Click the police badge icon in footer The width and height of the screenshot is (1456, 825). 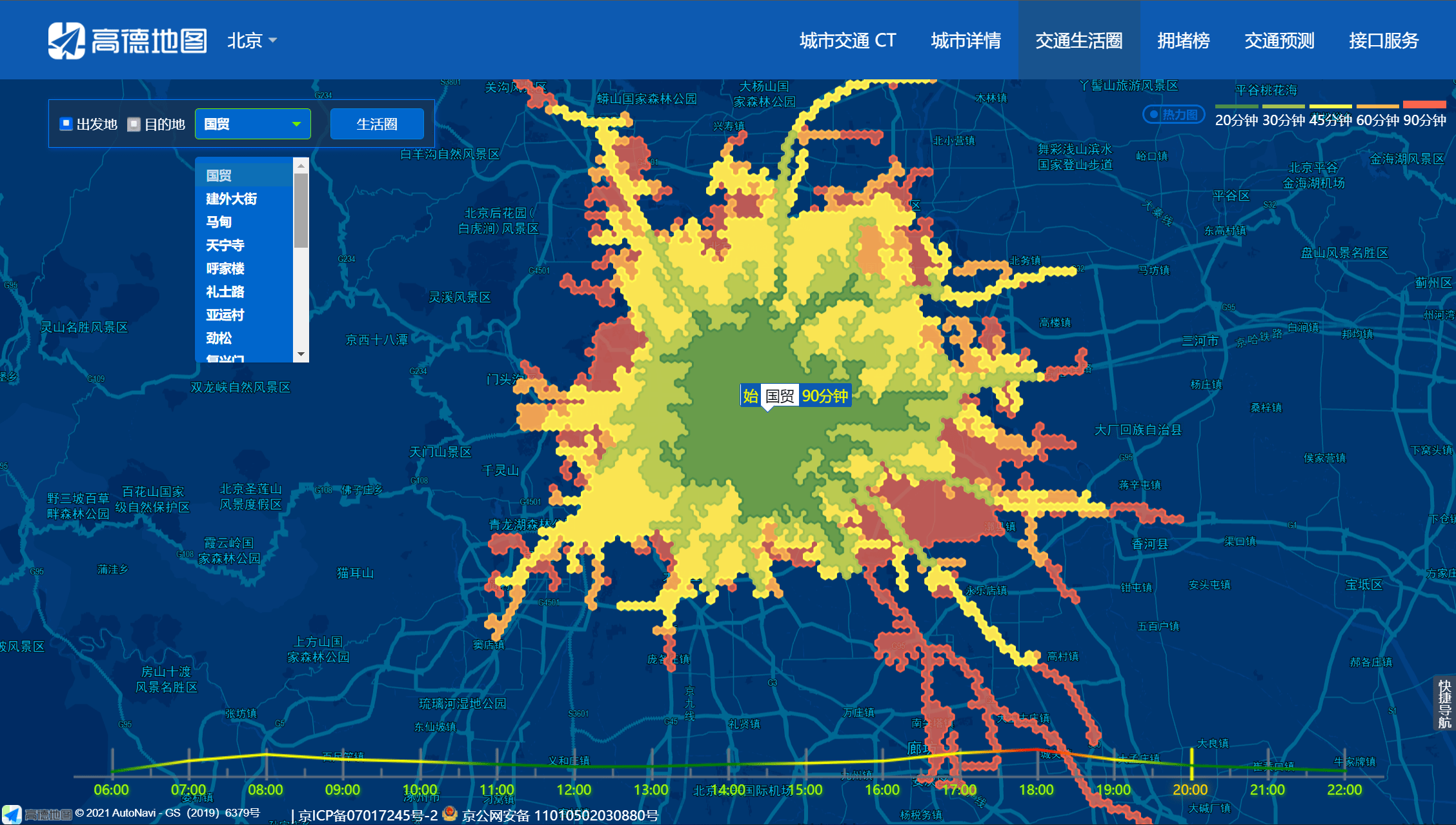coord(450,813)
